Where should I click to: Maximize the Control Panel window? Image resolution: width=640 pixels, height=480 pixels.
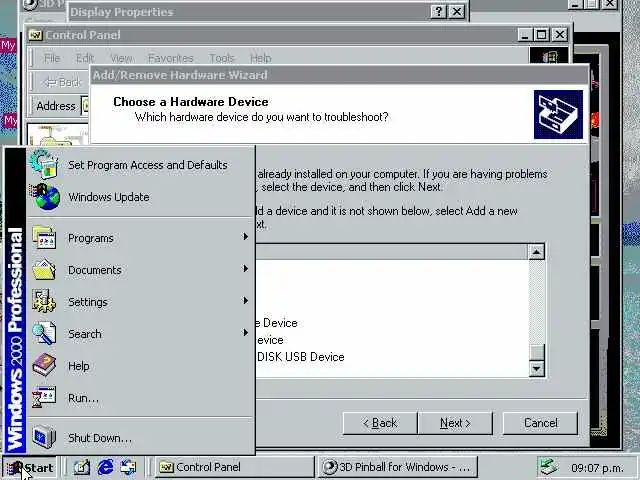[x=542, y=35]
